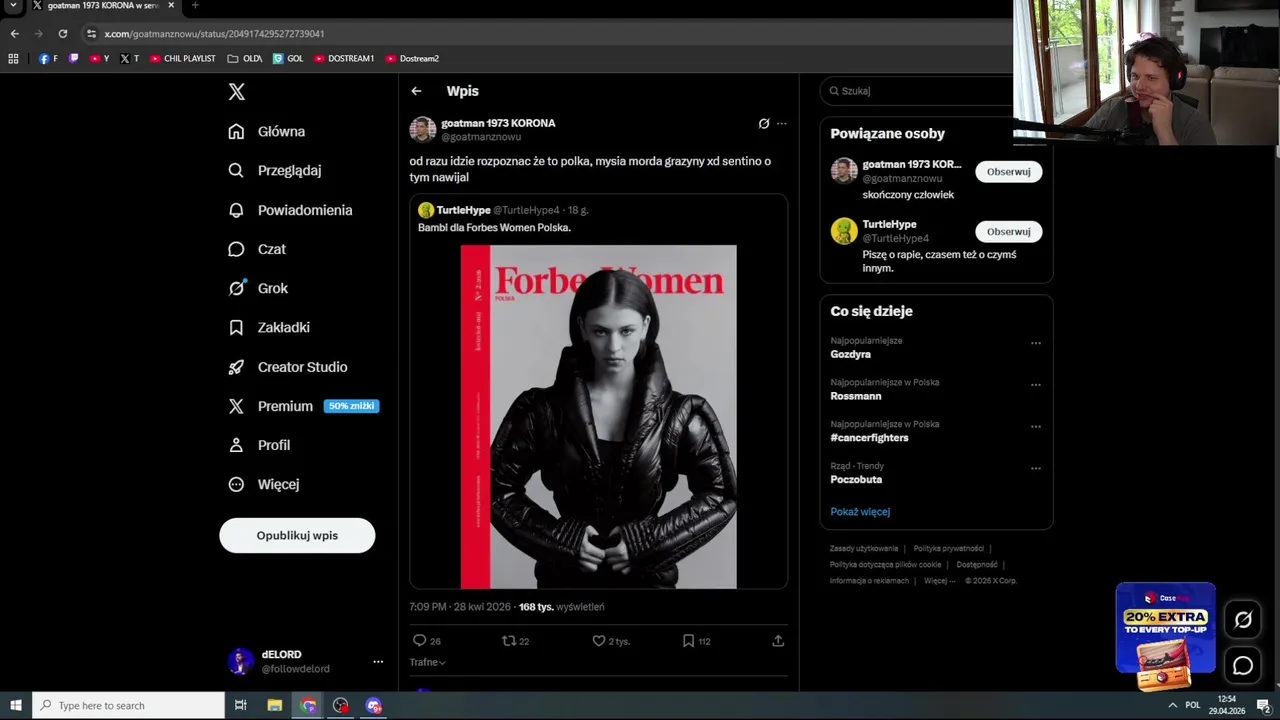Click the reply icon with 26 replies
1280x720 pixels.
(x=420, y=641)
